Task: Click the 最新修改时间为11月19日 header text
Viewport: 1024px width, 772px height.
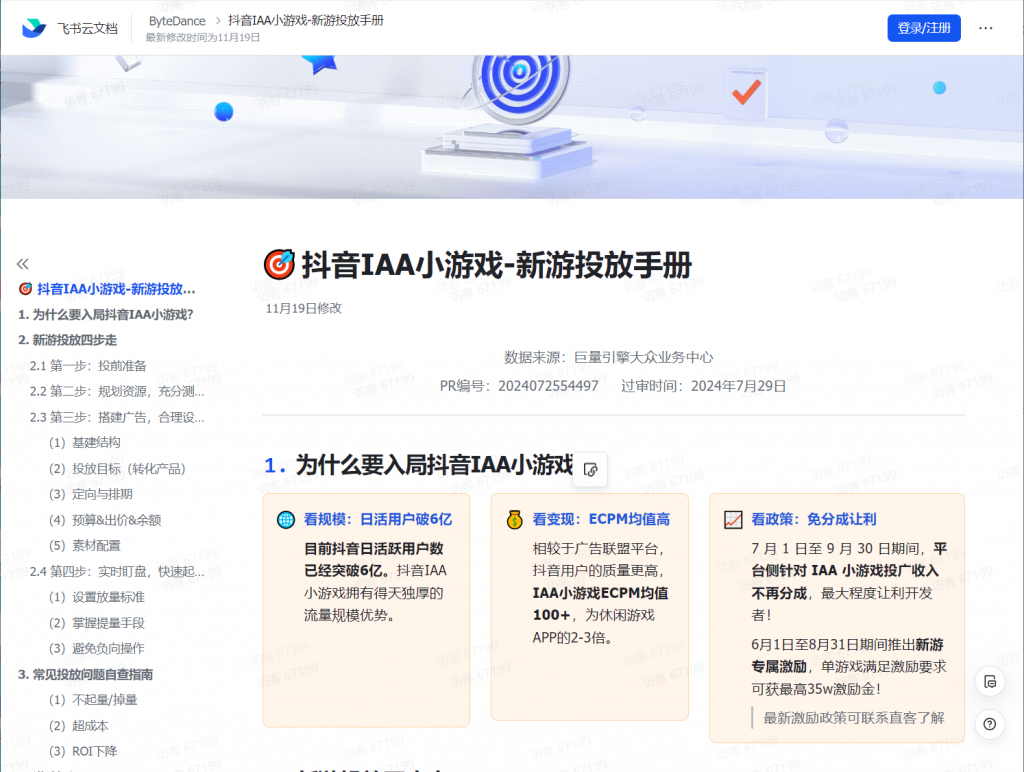Action: 202,38
